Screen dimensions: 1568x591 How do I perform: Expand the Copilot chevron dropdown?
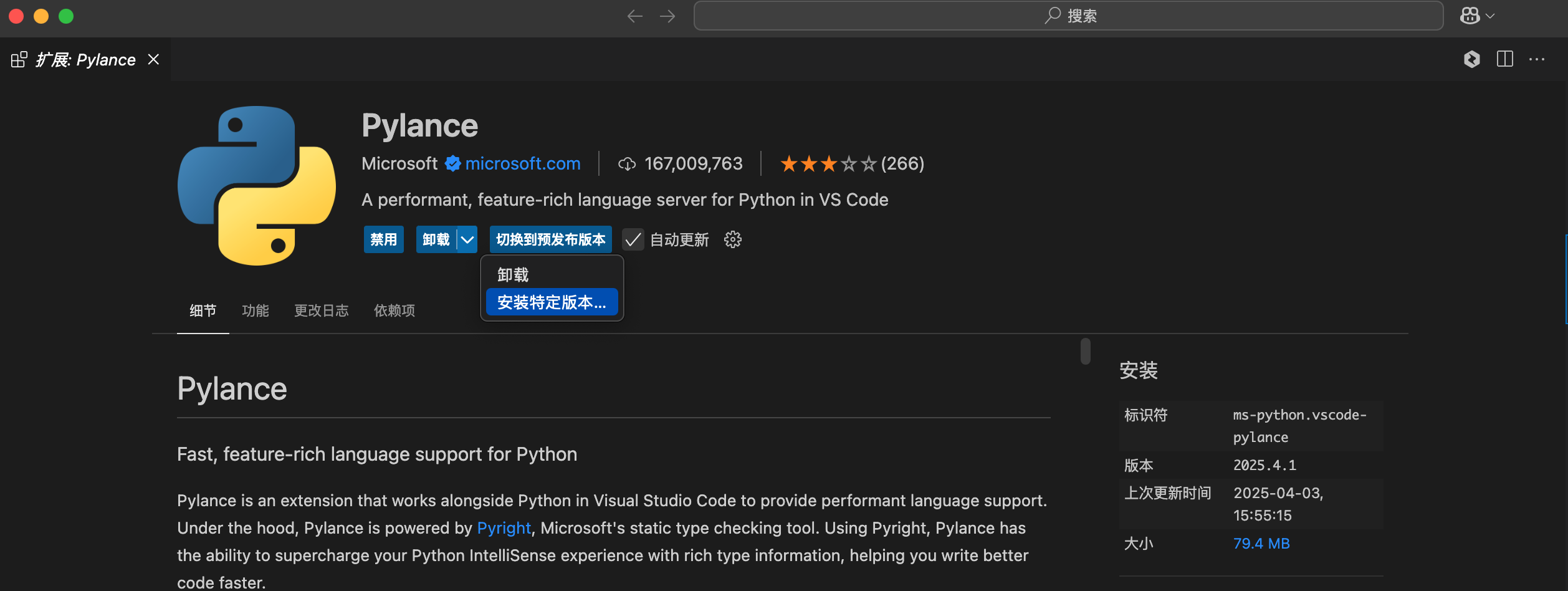tap(1490, 16)
